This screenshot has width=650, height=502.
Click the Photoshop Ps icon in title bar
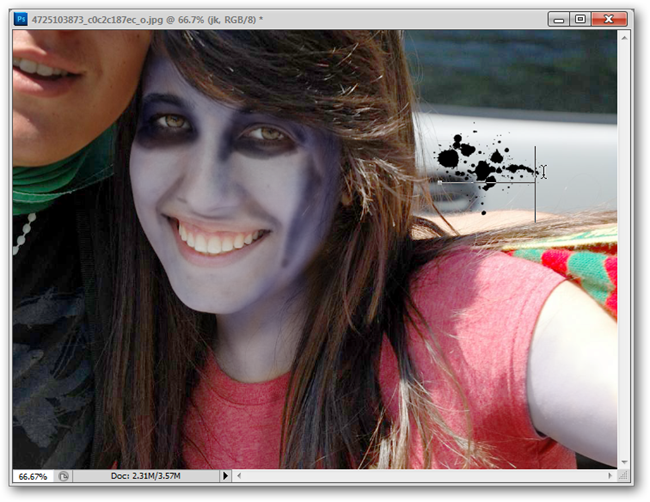click(x=21, y=18)
